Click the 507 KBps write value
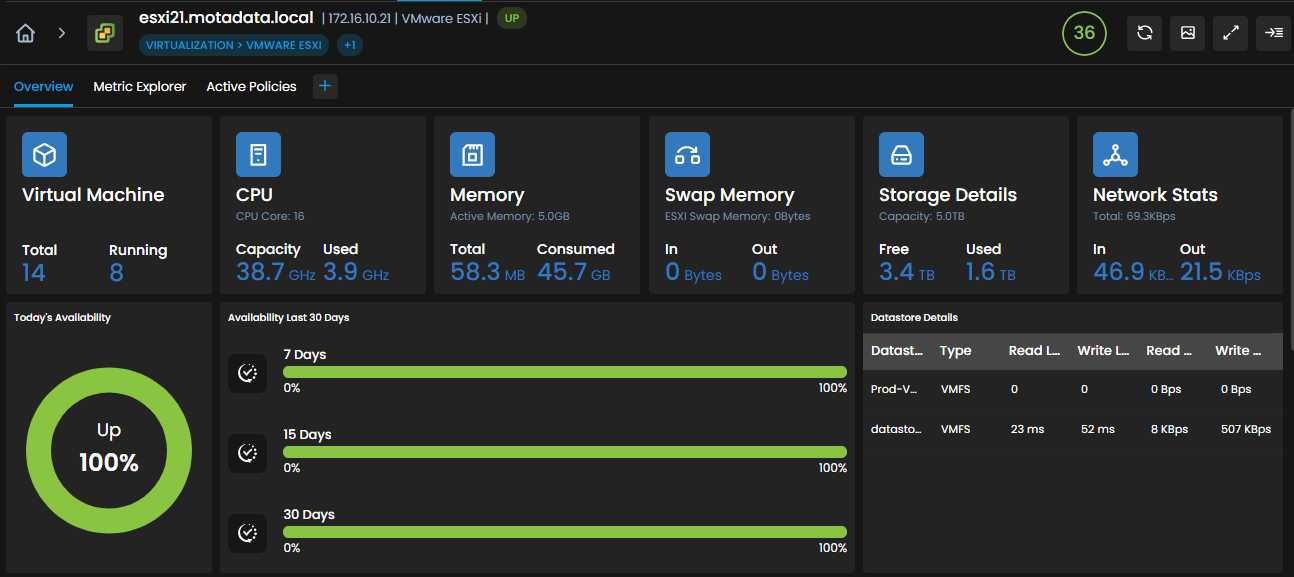Image resolution: width=1294 pixels, height=577 pixels. [1246, 429]
